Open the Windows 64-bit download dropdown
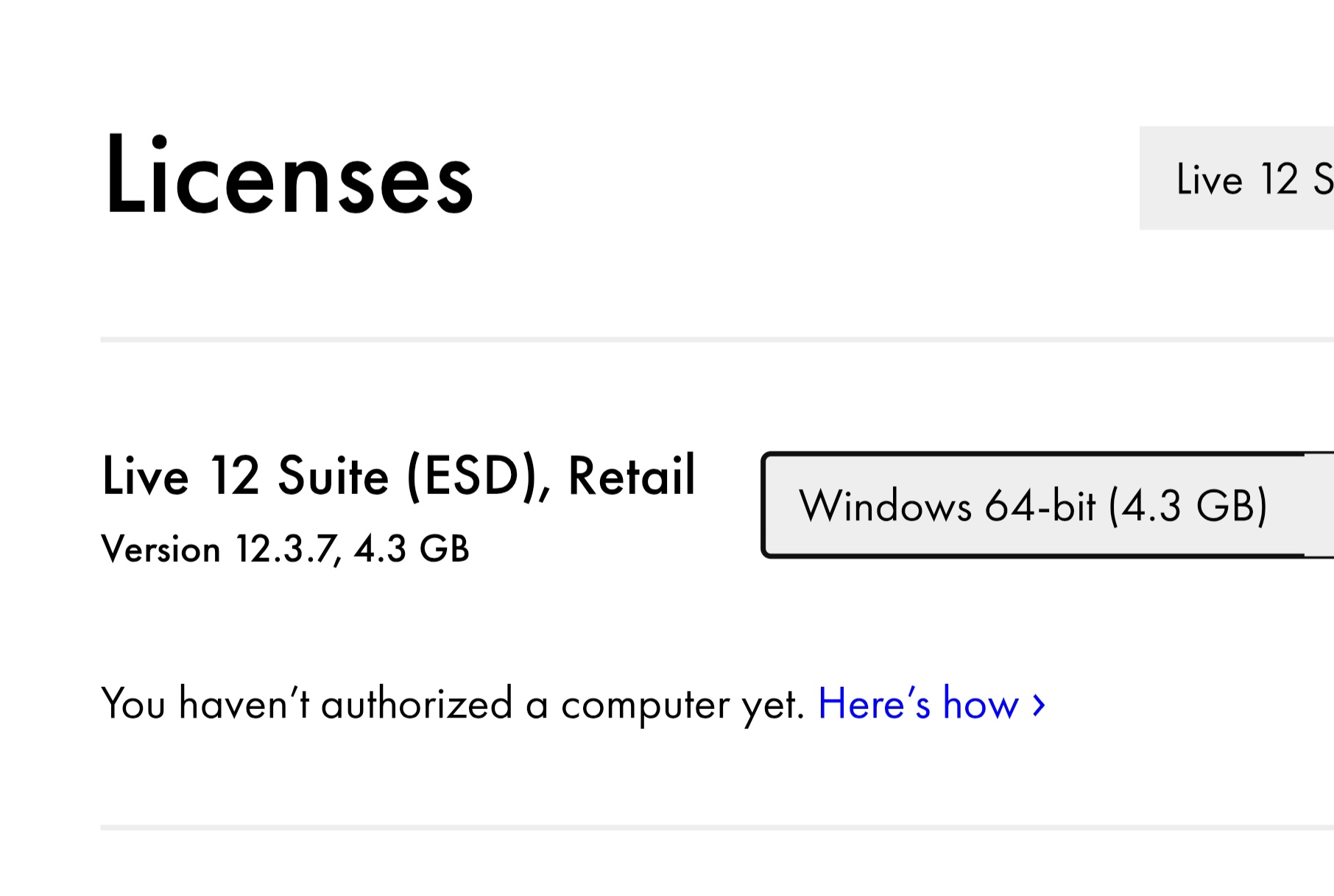This screenshot has height=896, width=1334. (x=1031, y=506)
